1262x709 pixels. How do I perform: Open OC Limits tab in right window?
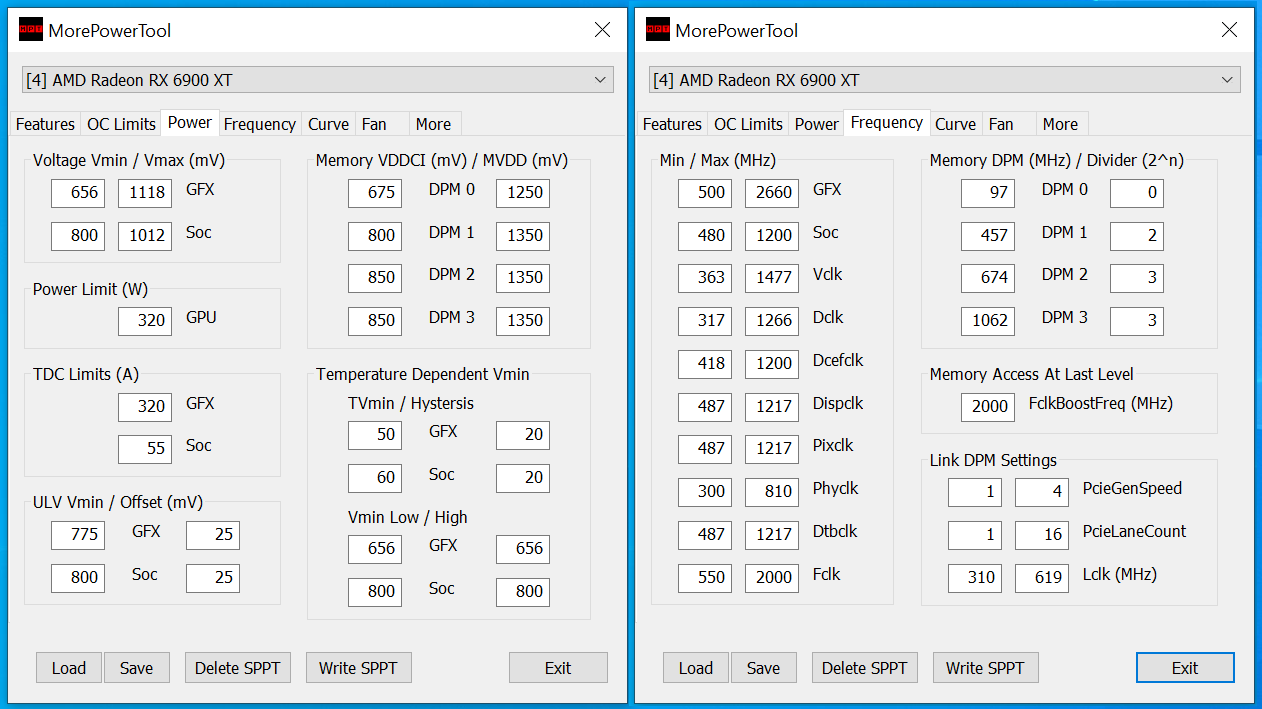pyautogui.click(x=748, y=124)
